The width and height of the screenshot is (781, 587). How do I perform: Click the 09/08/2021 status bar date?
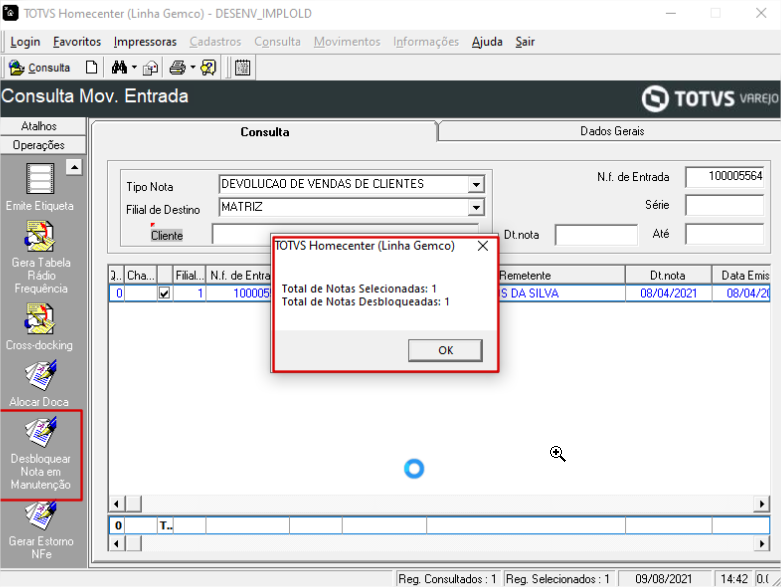pyautogui.click(x=663, y=579)
